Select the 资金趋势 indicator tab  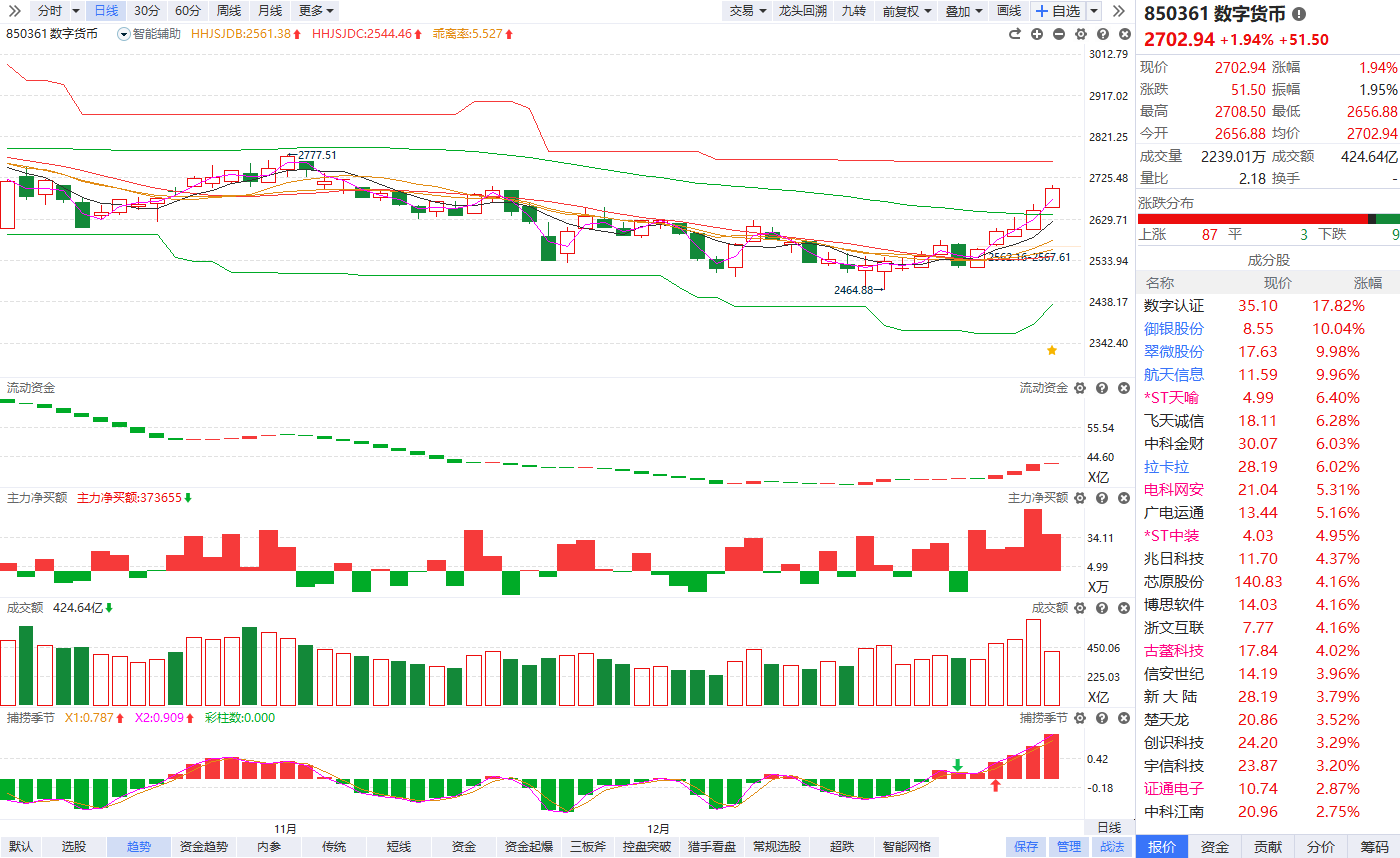(x=204, y=847)
